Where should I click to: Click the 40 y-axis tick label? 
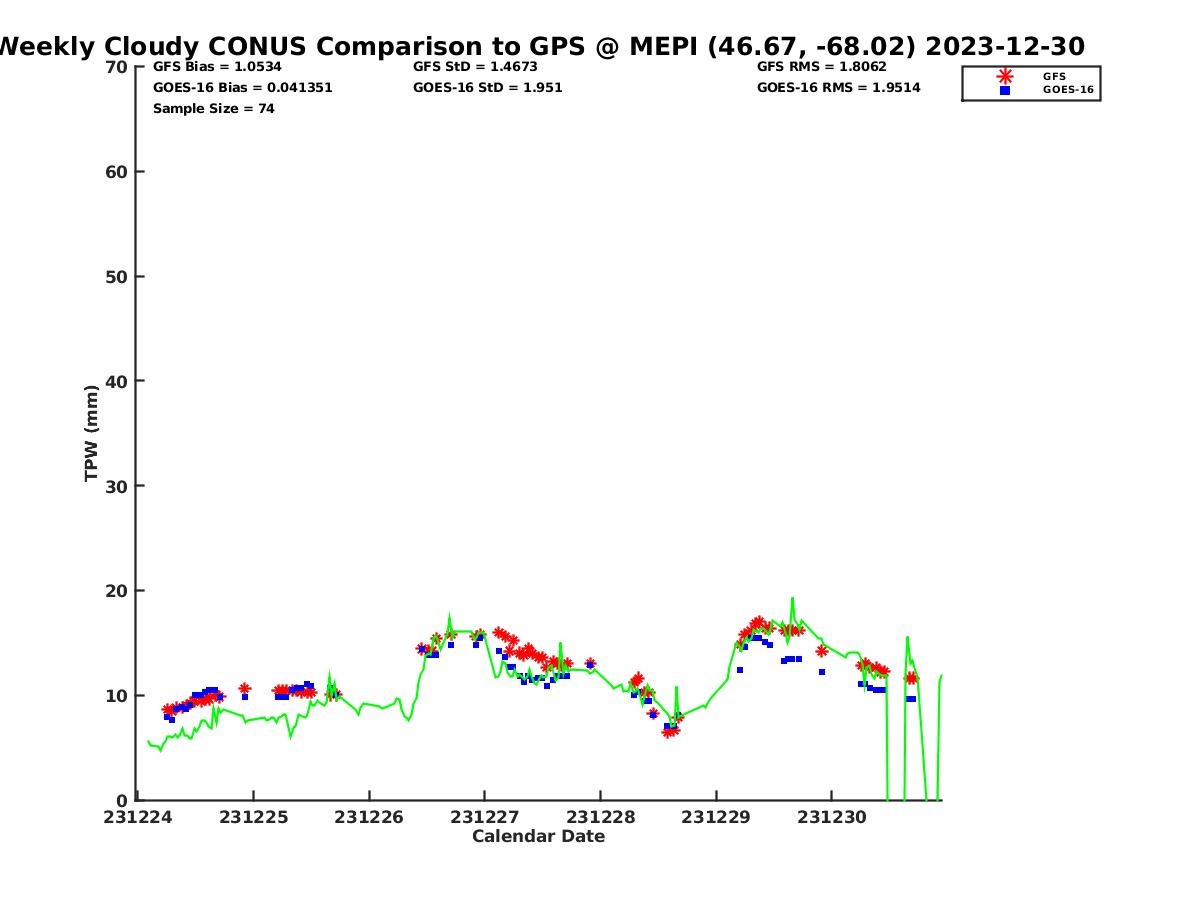click(117, 381)
